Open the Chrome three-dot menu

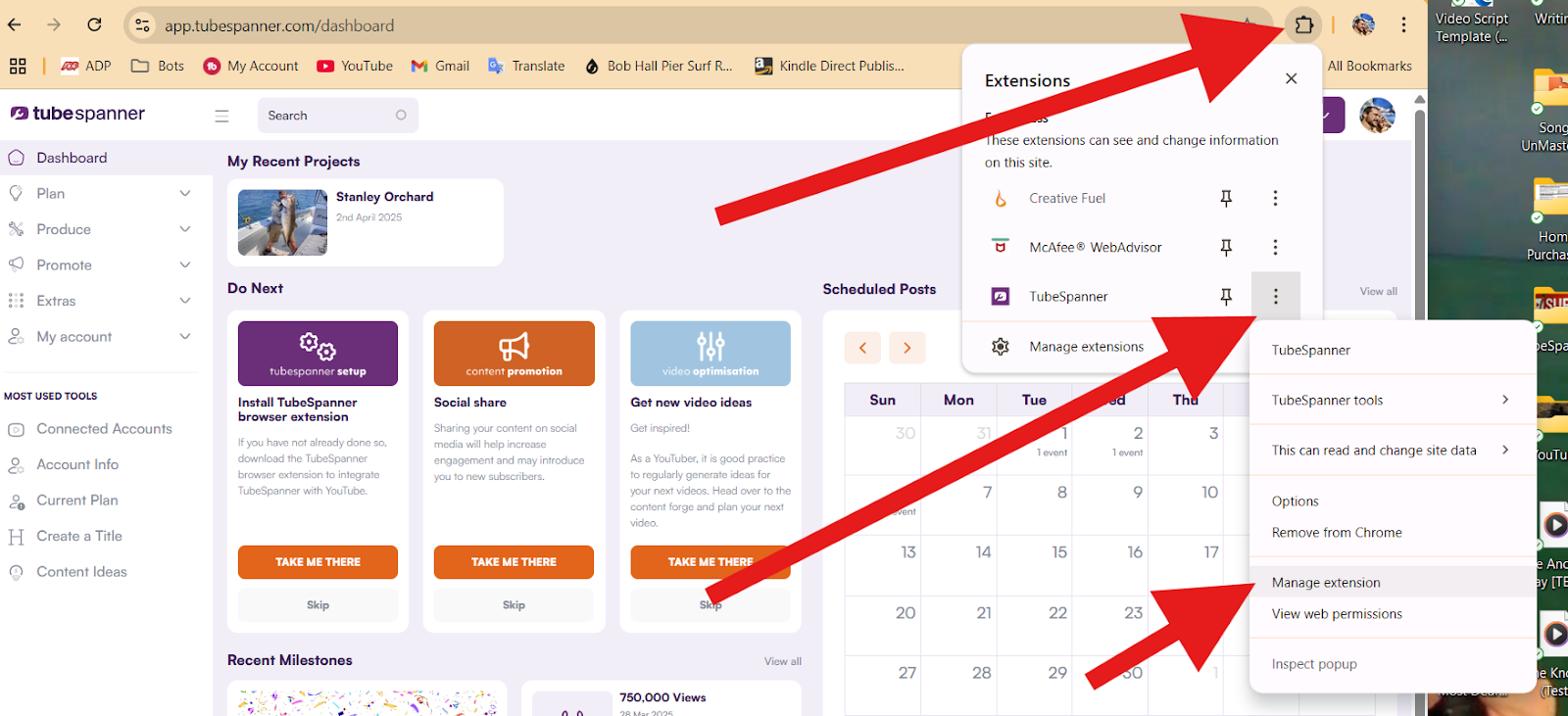[x=1403, y=25]
